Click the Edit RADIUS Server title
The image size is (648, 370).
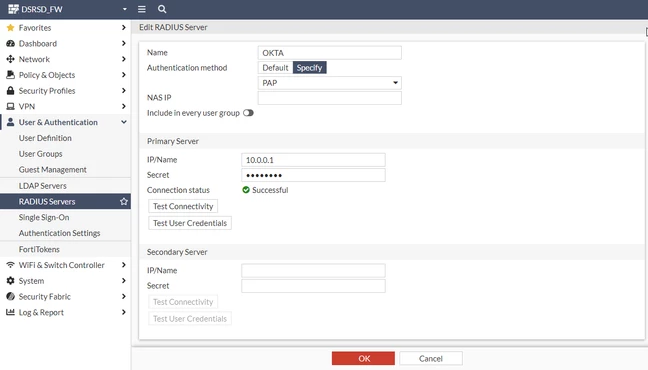click(173, 27)
